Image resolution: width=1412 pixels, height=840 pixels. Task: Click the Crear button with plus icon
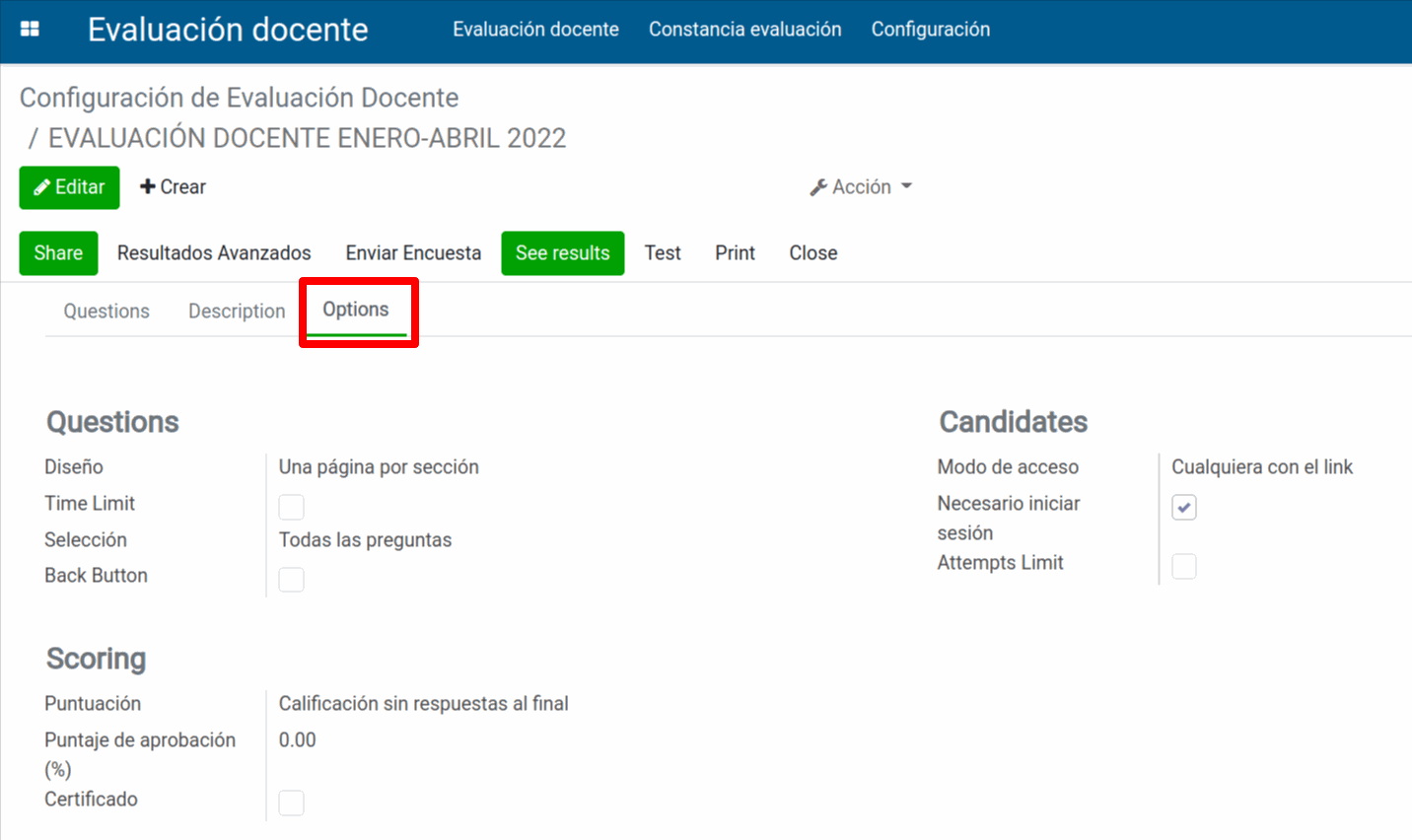coord(173,187)
